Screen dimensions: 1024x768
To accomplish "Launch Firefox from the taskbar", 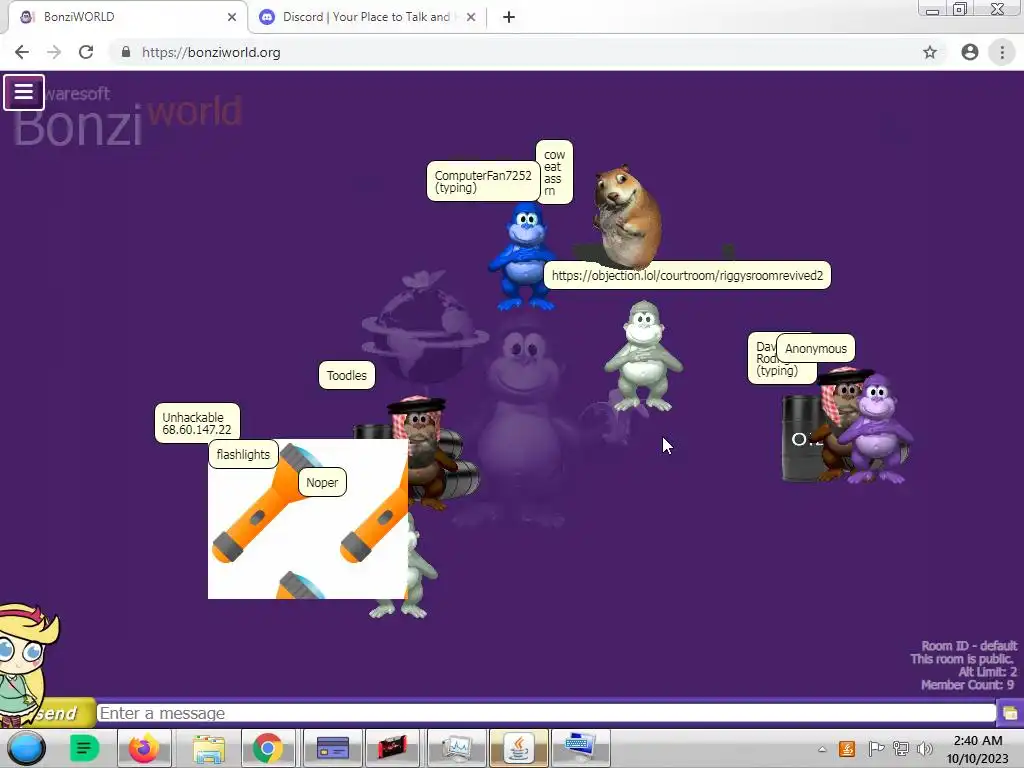I will click(x=144, y=748).
